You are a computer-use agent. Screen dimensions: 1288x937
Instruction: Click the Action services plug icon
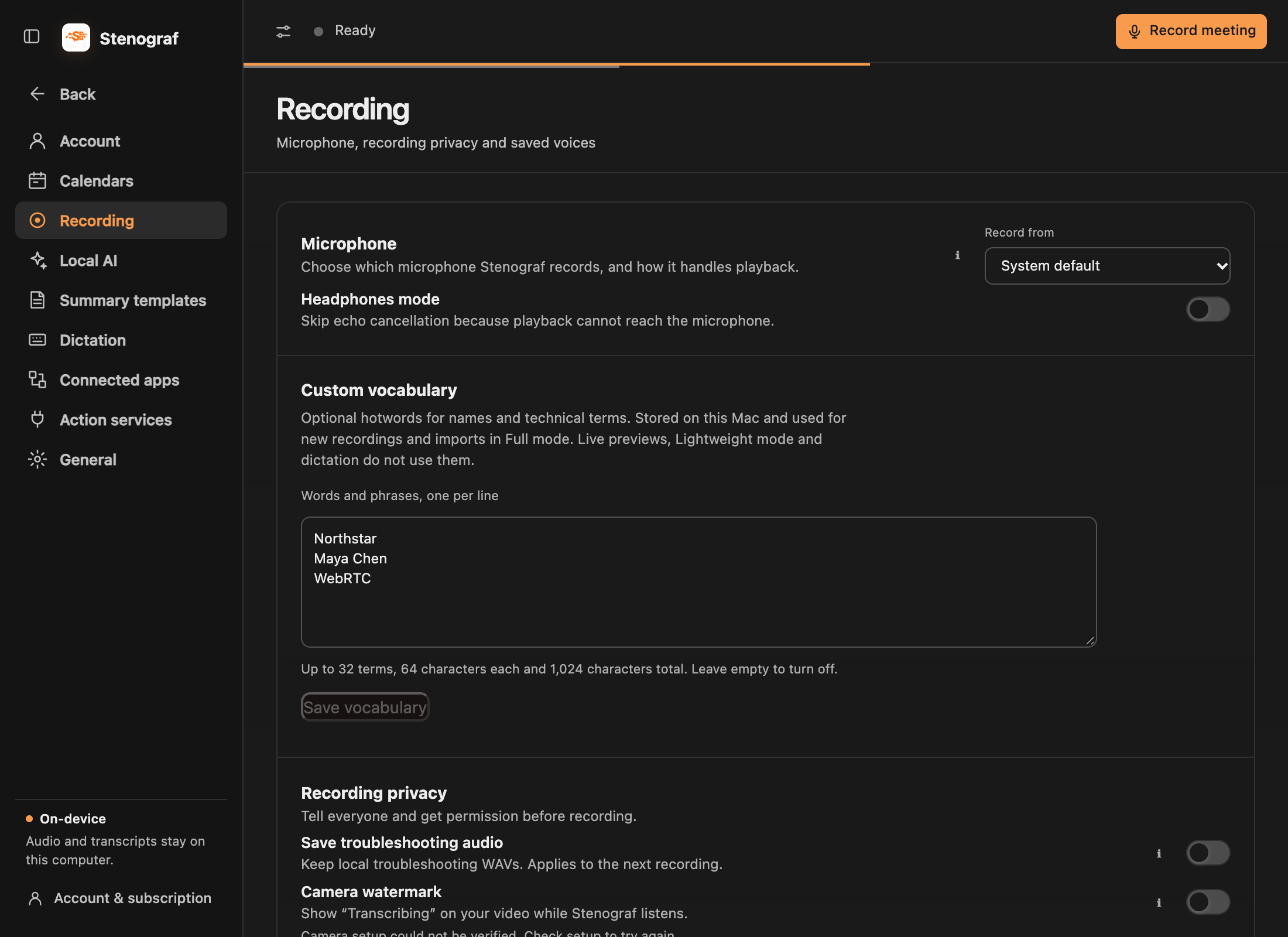click(37, 419)
